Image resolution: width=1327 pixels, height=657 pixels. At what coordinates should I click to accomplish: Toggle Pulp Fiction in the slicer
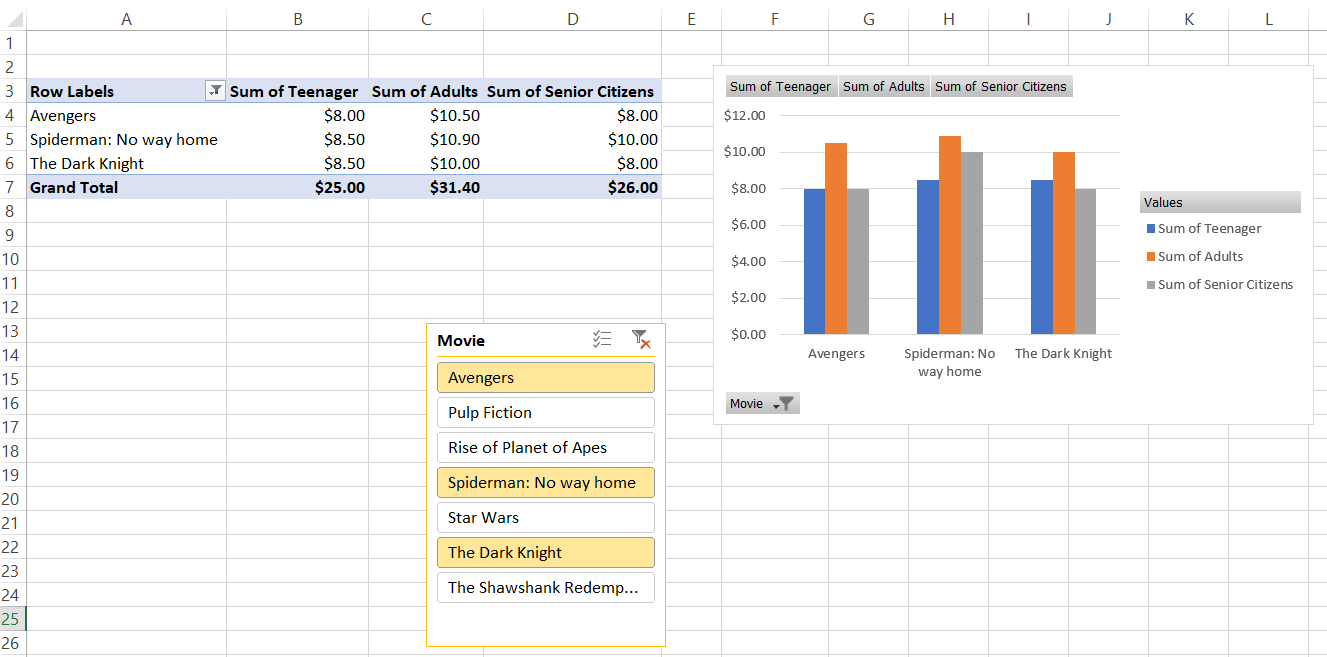pos(545,413)
